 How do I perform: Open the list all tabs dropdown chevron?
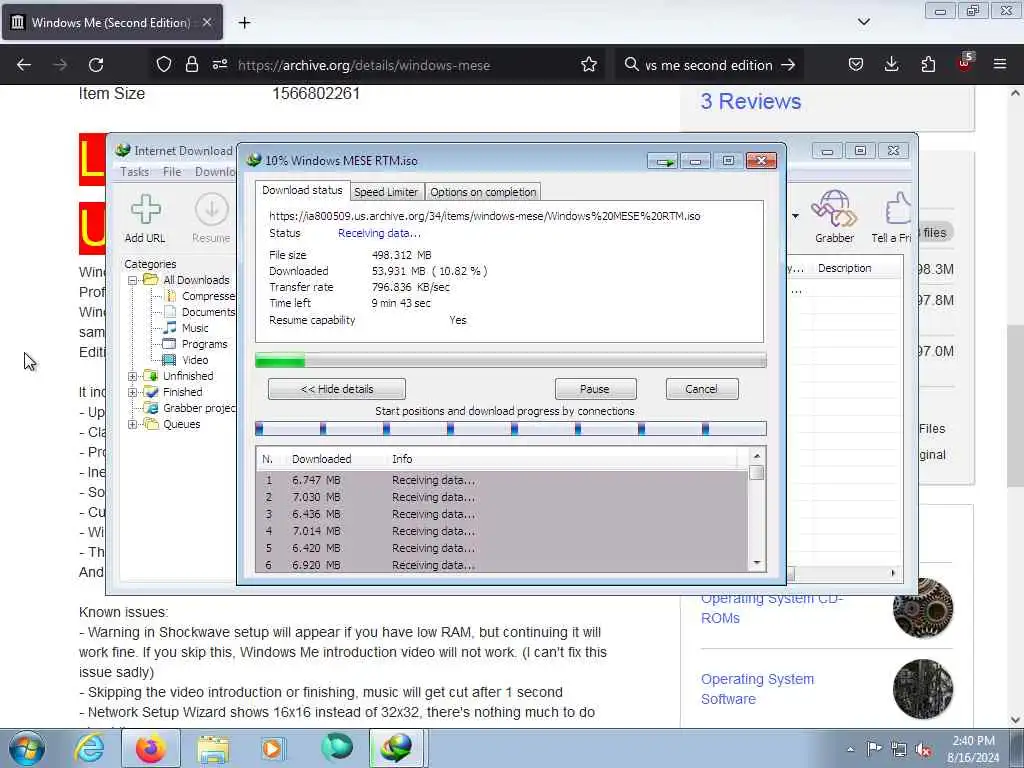coord(863,22)
